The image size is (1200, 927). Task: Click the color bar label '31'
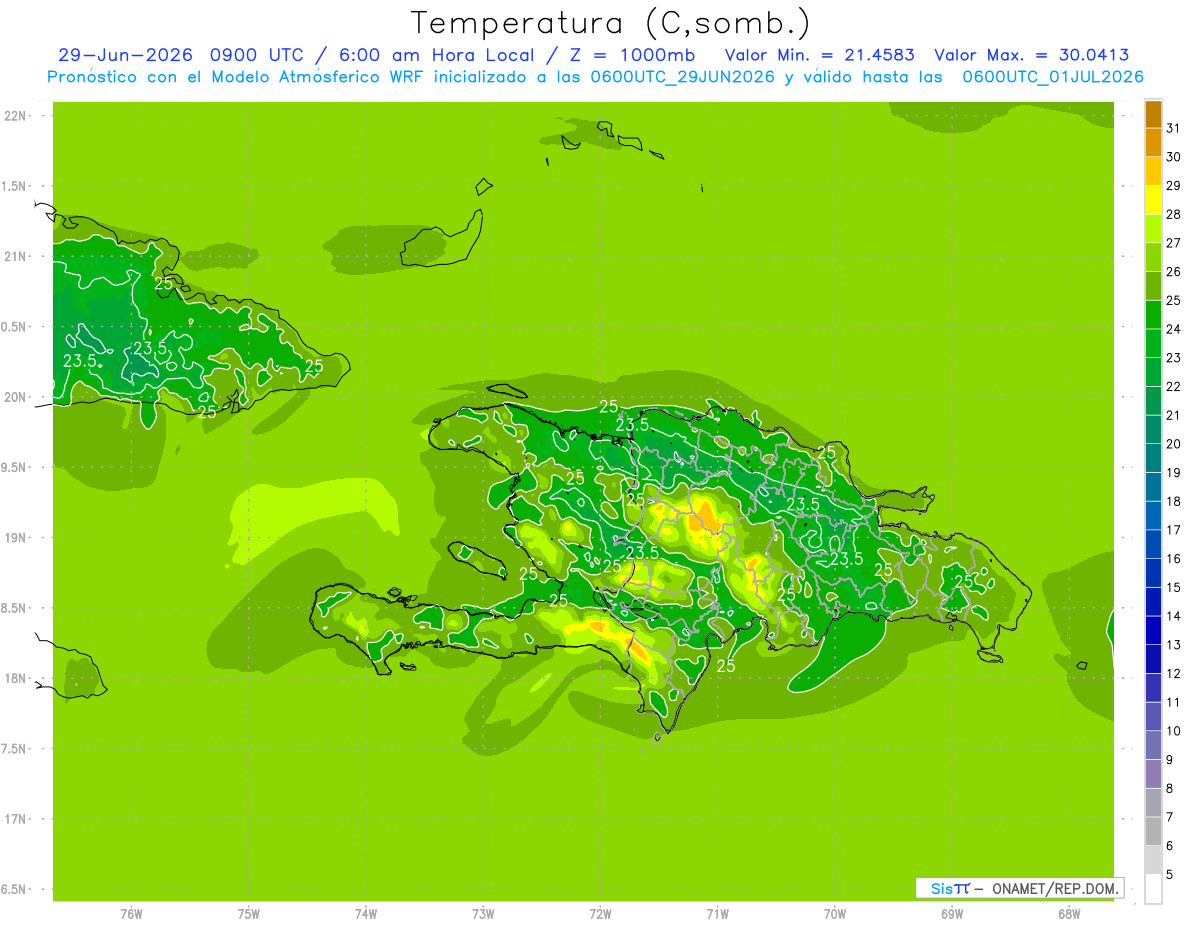[1173, 128]
